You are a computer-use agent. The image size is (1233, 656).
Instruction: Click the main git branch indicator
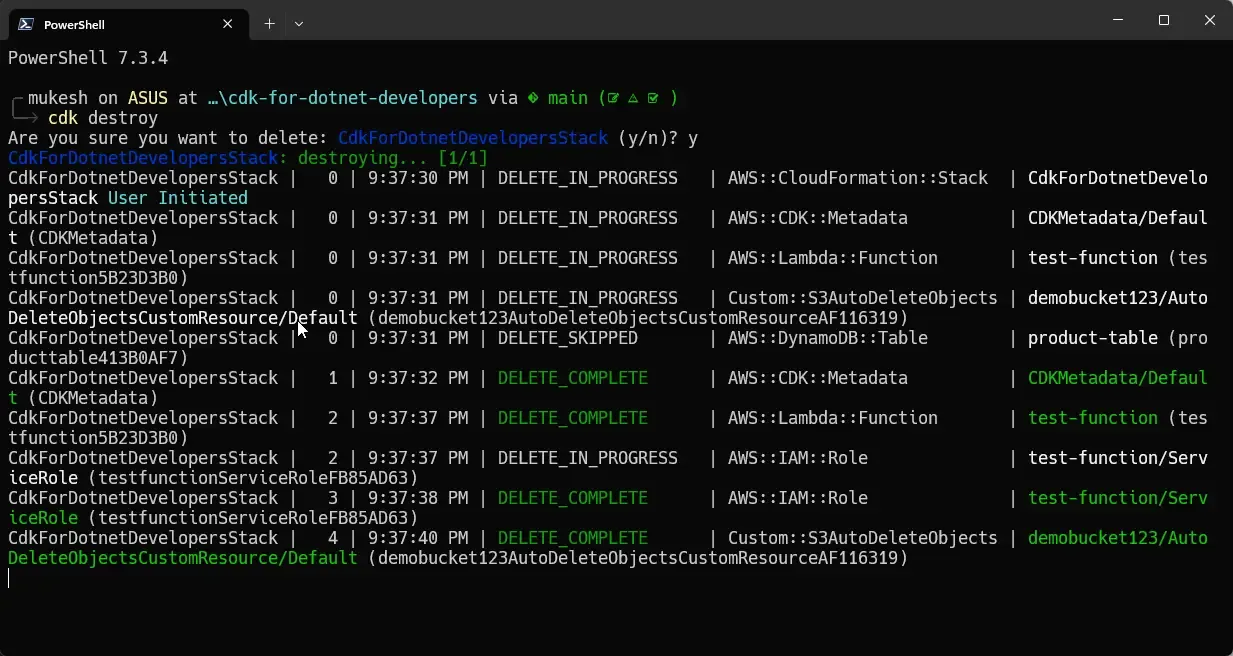pyautogui.click(x=566, y=98)
